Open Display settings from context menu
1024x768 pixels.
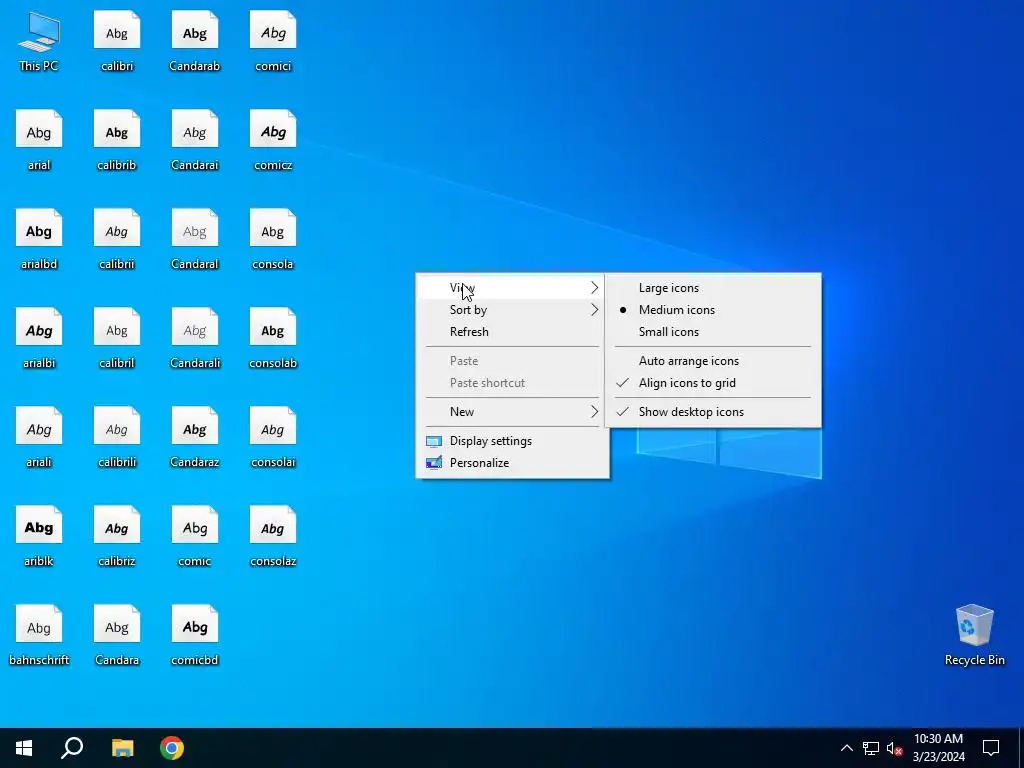click(x=513, y=441)
